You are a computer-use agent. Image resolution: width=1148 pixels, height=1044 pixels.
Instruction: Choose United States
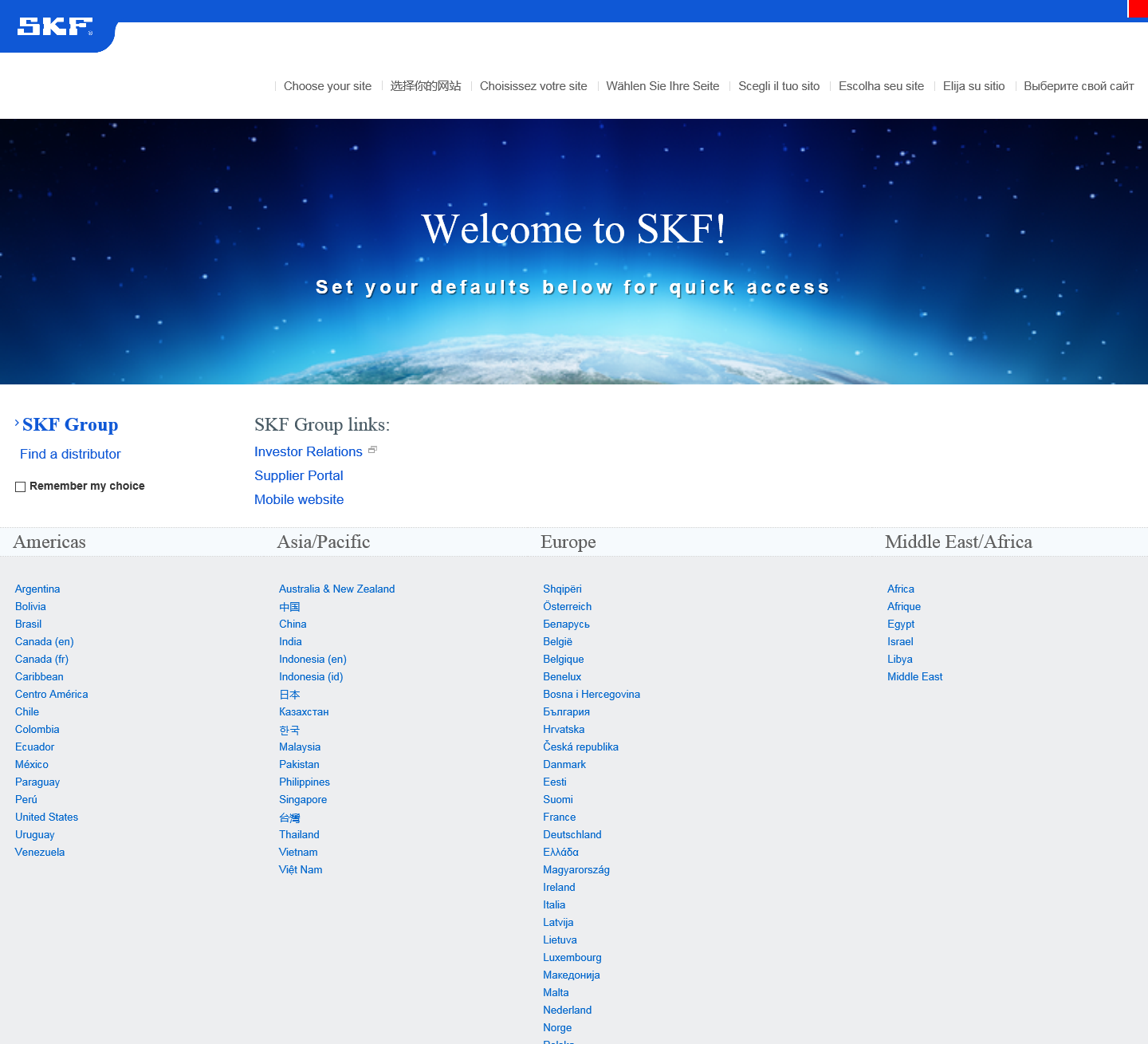tap(46, 817)
